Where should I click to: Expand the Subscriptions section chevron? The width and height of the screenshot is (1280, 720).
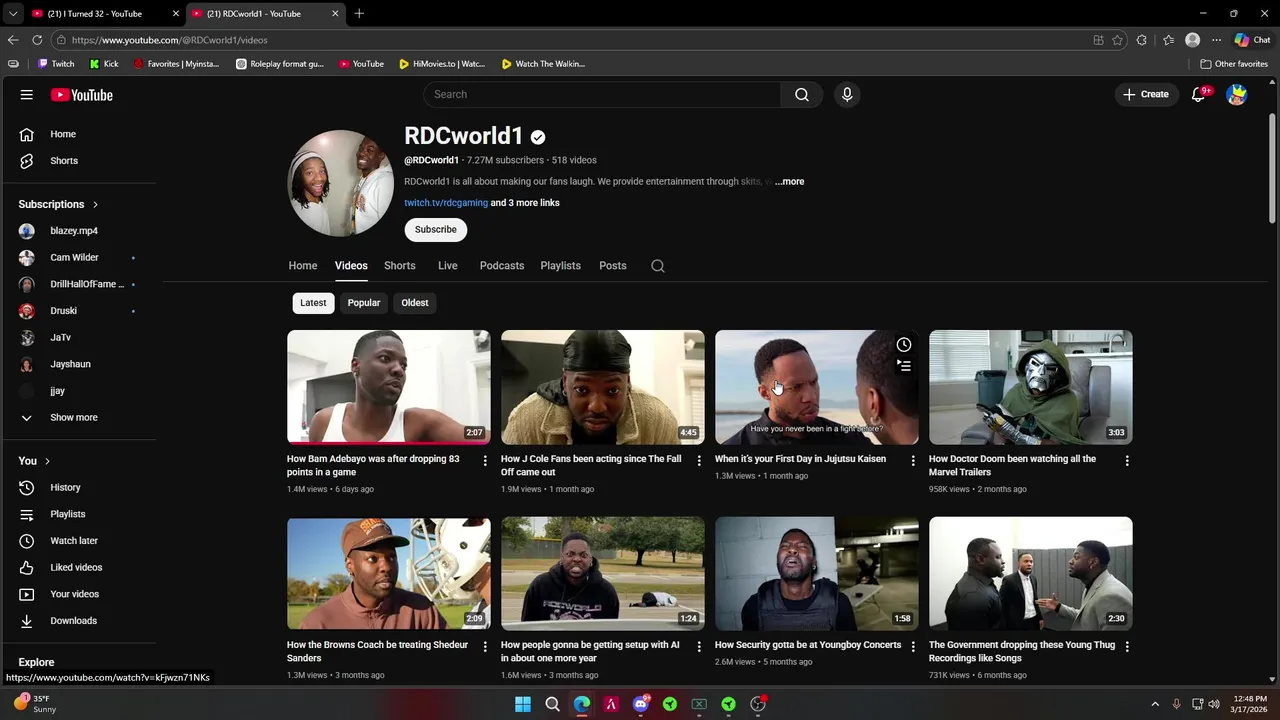click(x=96, y=204)
